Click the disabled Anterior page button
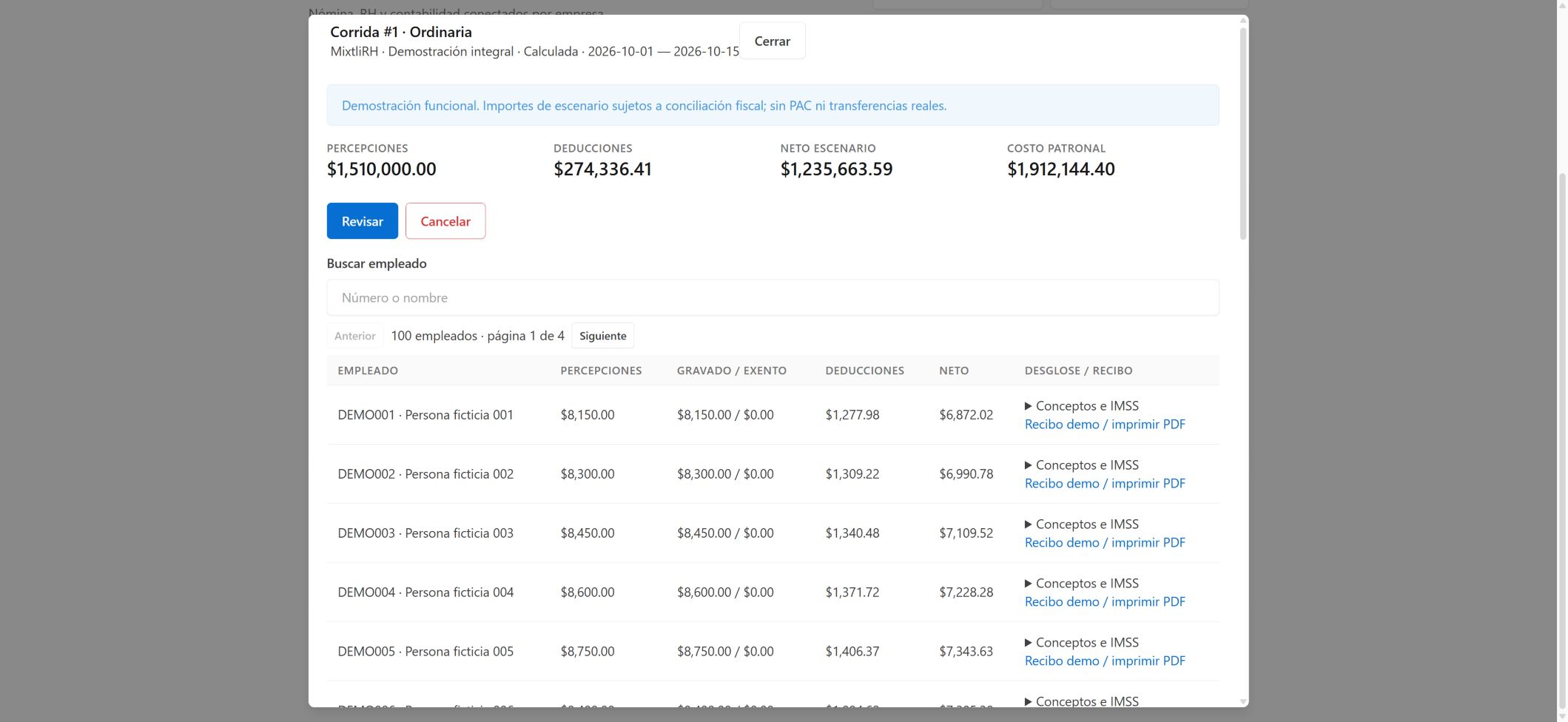The image size is (1568, 722). pyautogui.click(x=355, y=336)
